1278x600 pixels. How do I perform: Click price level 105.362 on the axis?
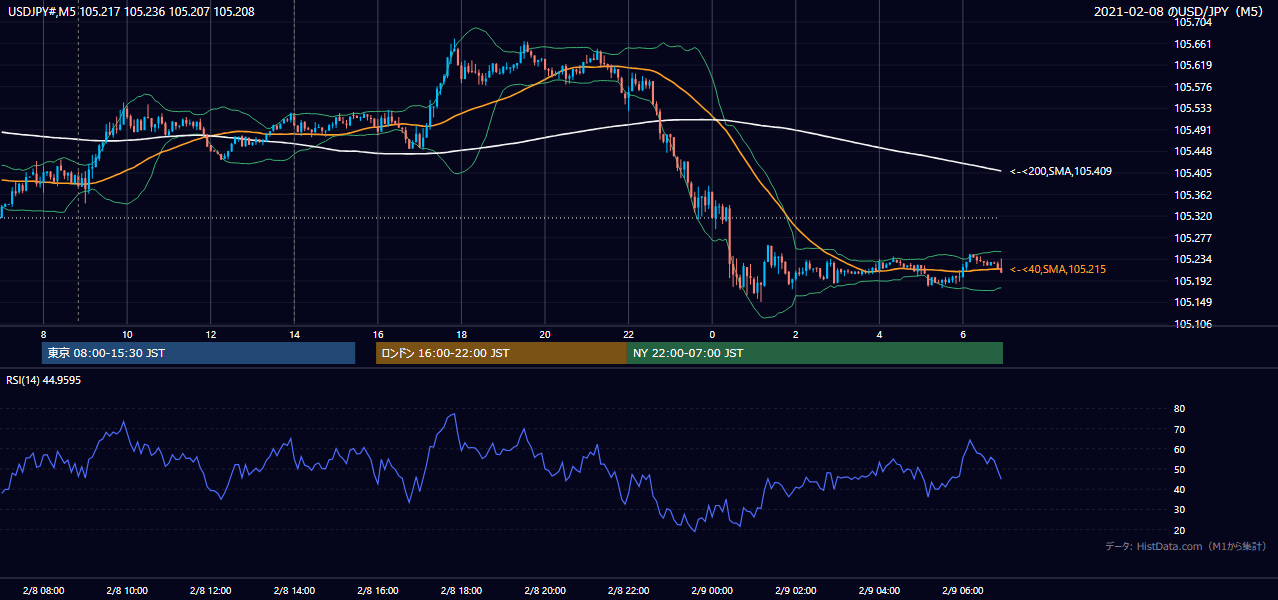click(1193, 195)
